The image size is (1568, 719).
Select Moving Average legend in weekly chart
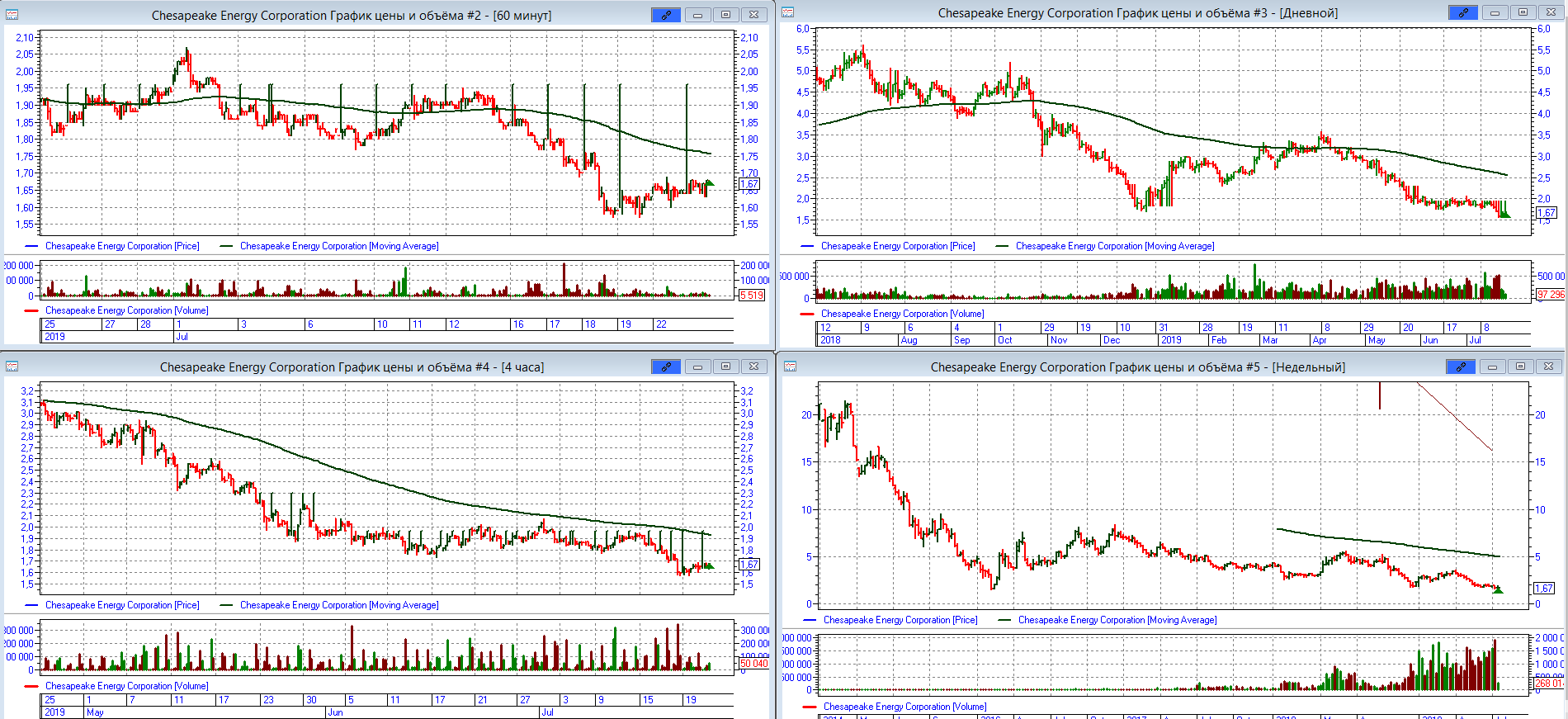point(1117,620)
